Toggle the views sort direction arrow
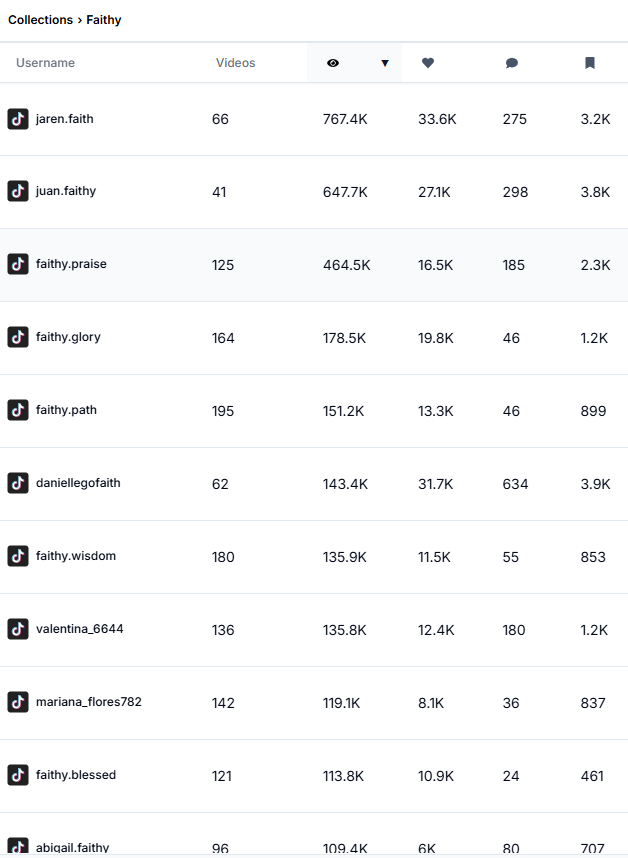628x858 pixels. pos(385,63)
